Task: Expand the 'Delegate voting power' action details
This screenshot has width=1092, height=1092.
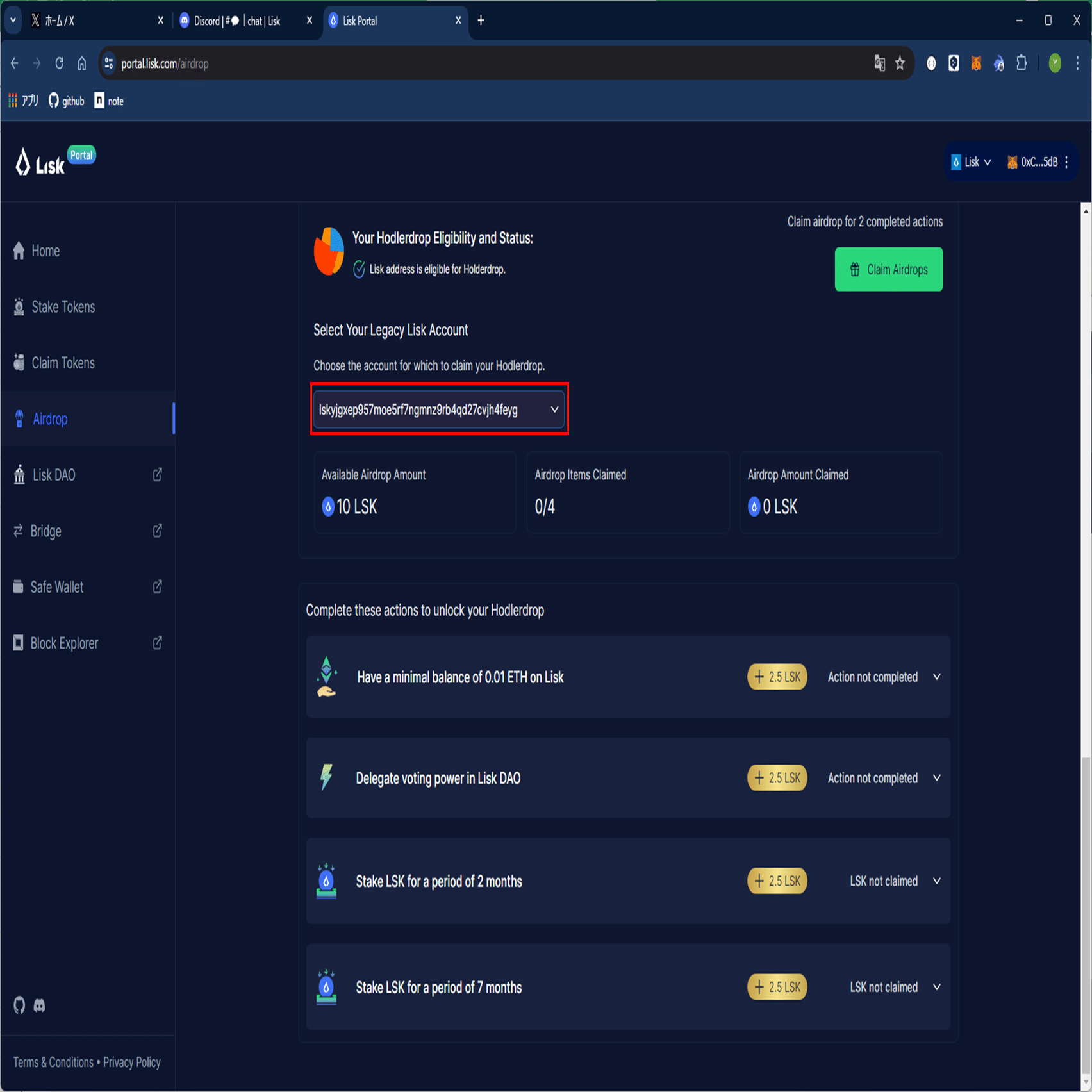Action: [937, 778]
